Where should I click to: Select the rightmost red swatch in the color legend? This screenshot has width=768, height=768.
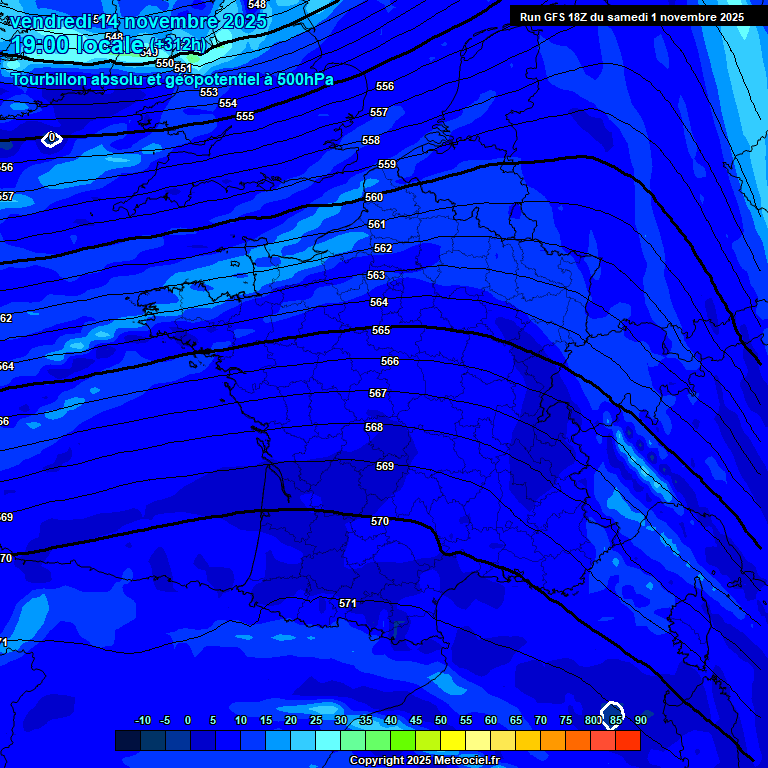[627, 741]
